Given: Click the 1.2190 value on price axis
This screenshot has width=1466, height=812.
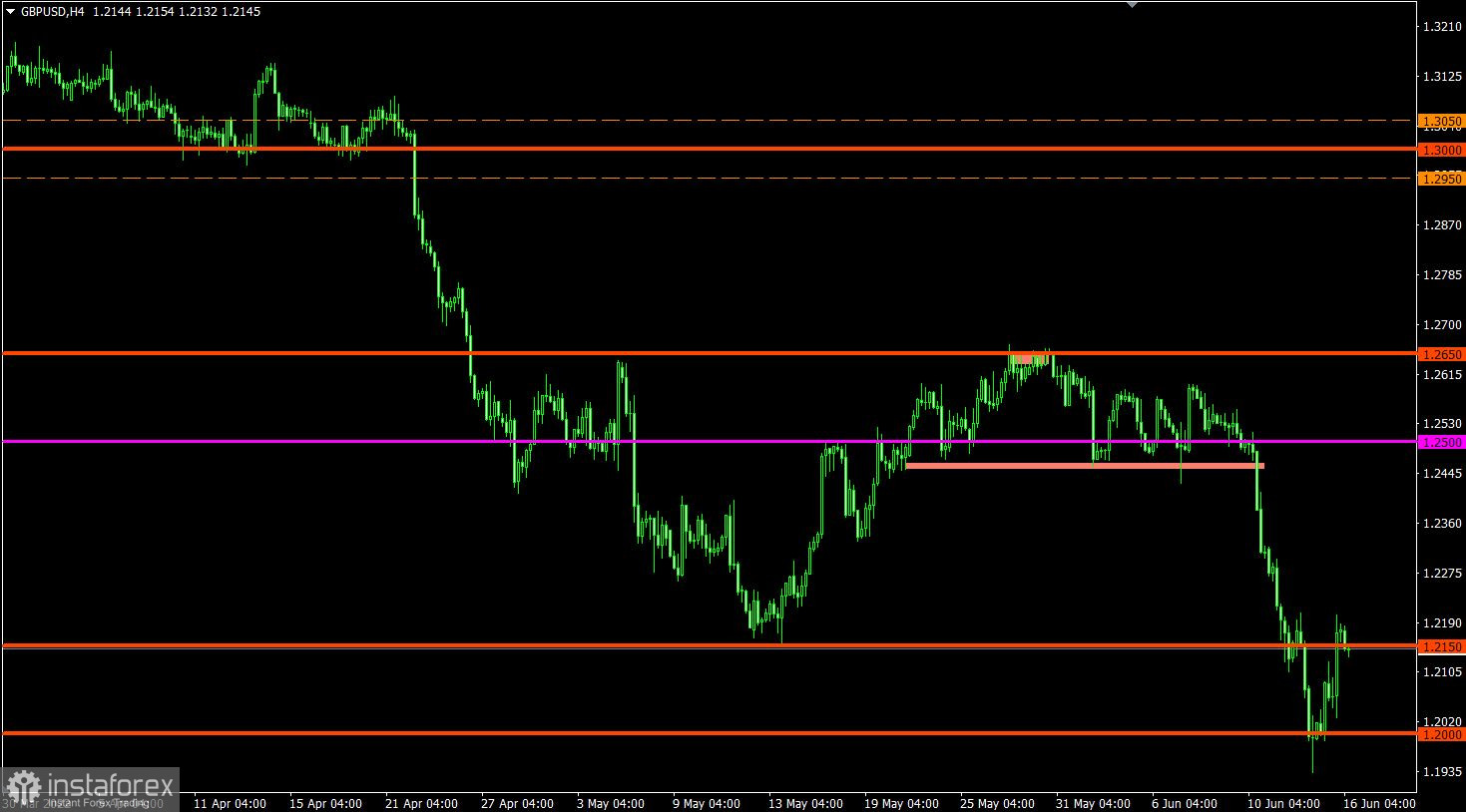Looking at the screenshot, I should pyautogui.click(x=1443, y=622).
